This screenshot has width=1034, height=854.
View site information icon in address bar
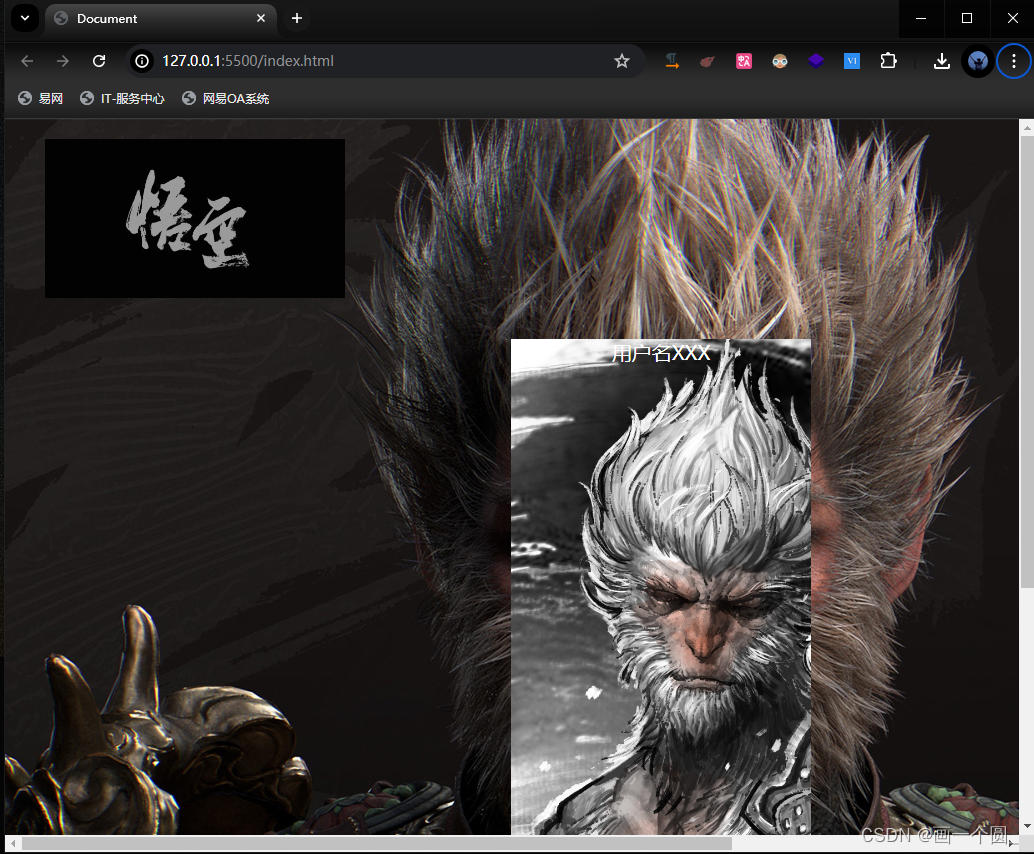coord(142,61)
